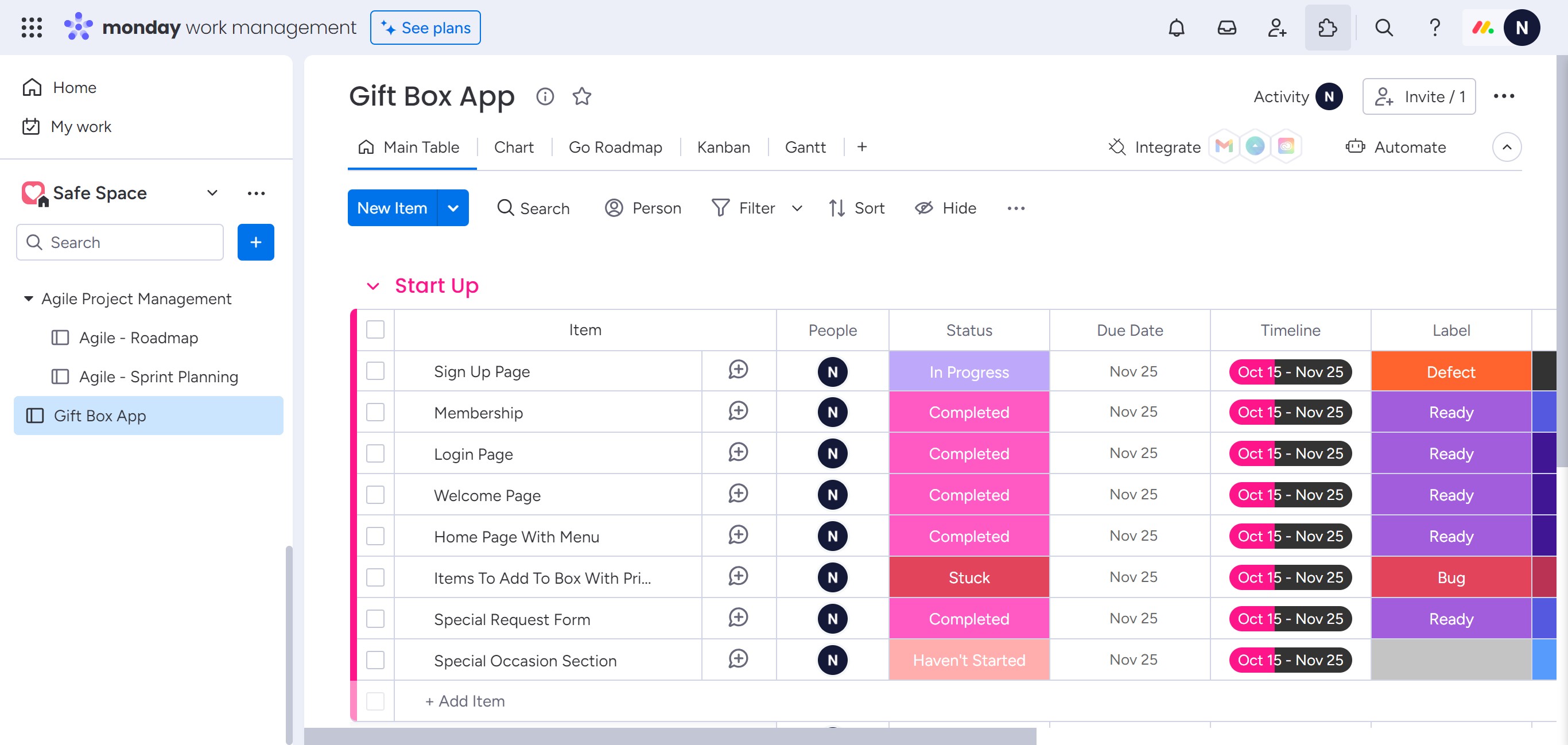Open the notifications bell
The image size is (1568, 745).
1176,28
